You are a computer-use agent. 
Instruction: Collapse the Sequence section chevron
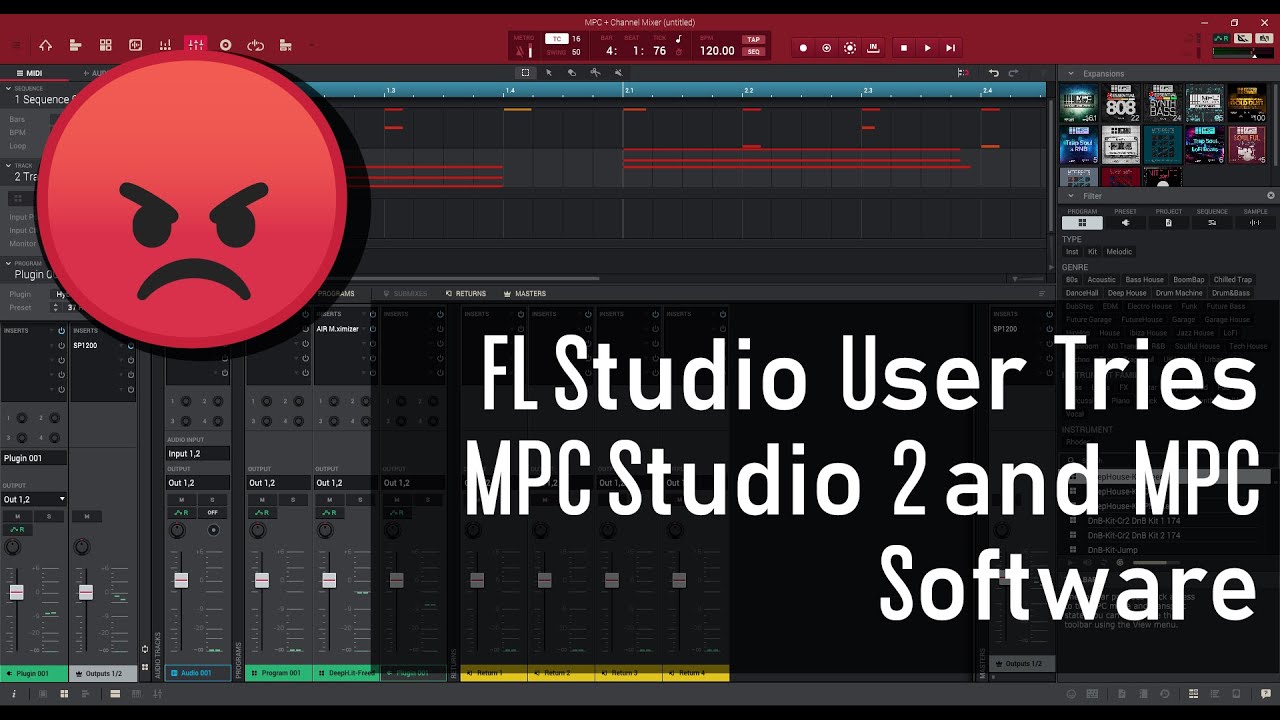coord(8,88)
